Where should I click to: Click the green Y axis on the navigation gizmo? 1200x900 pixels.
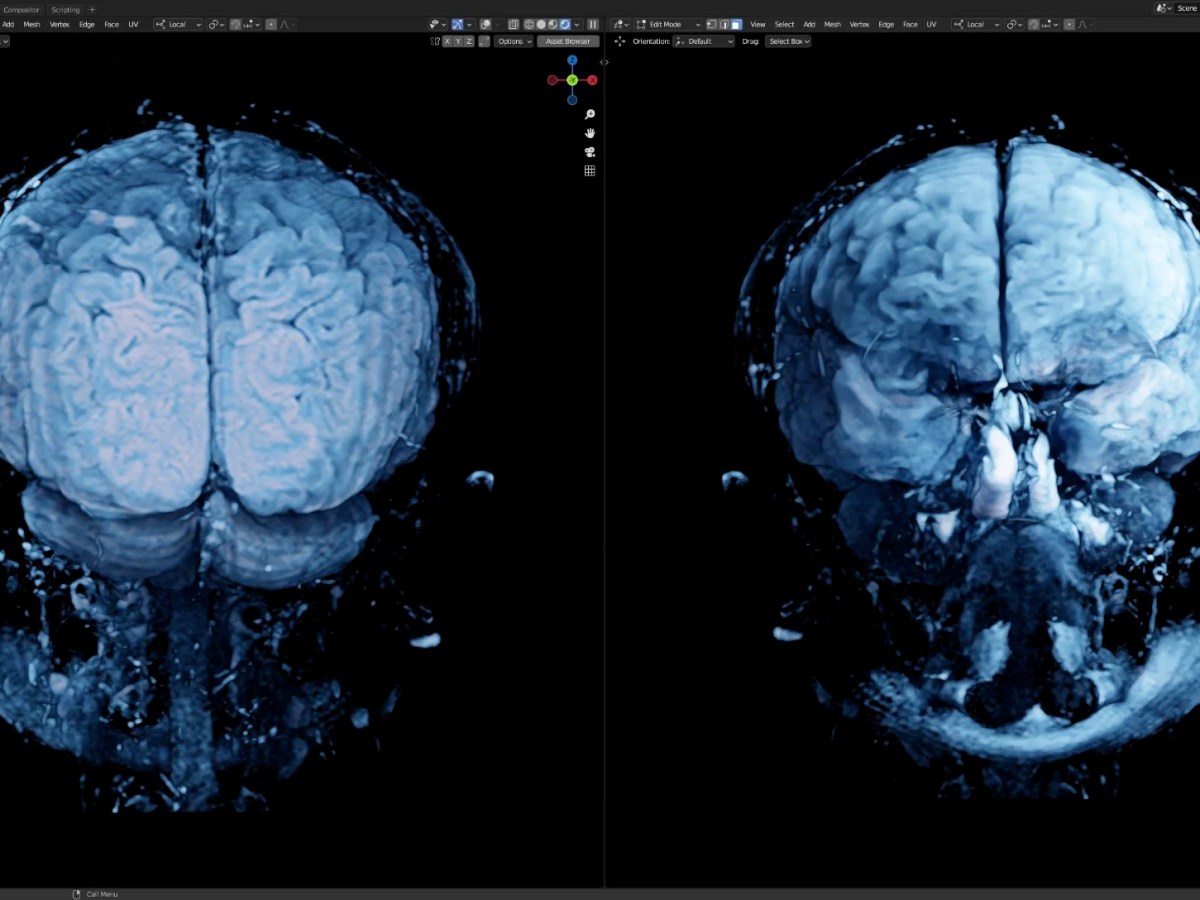(572, 80)
